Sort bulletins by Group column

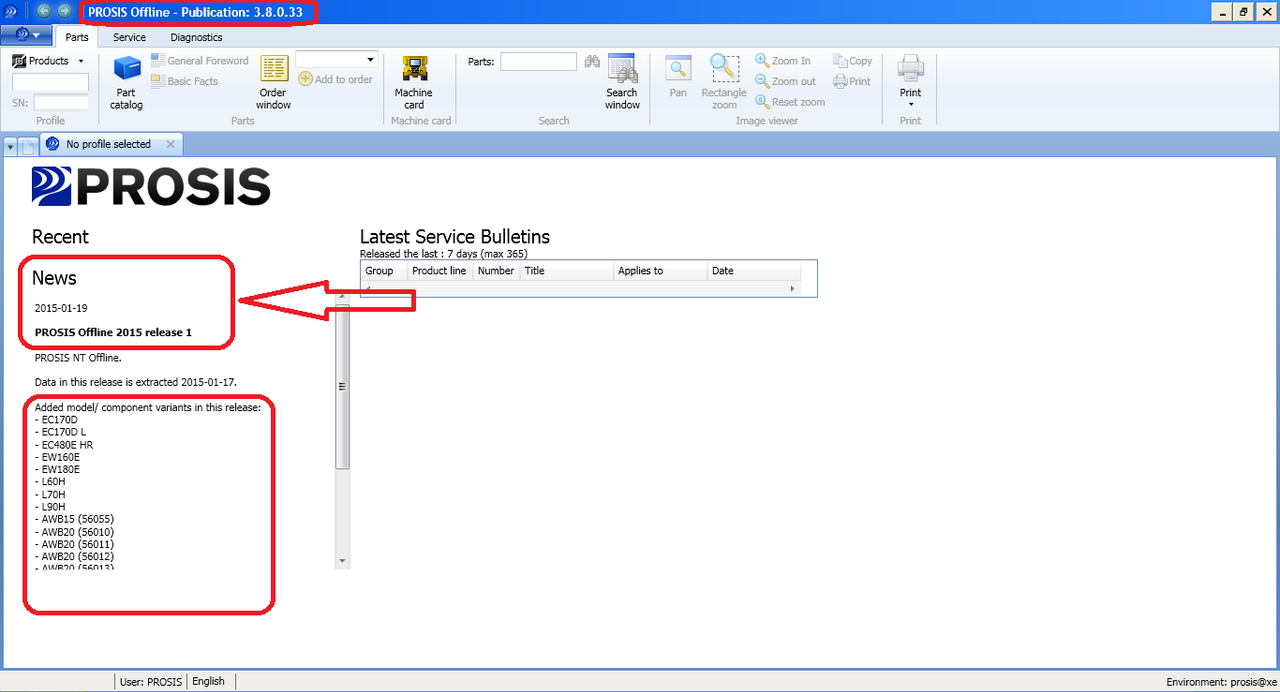pos(384,271)
